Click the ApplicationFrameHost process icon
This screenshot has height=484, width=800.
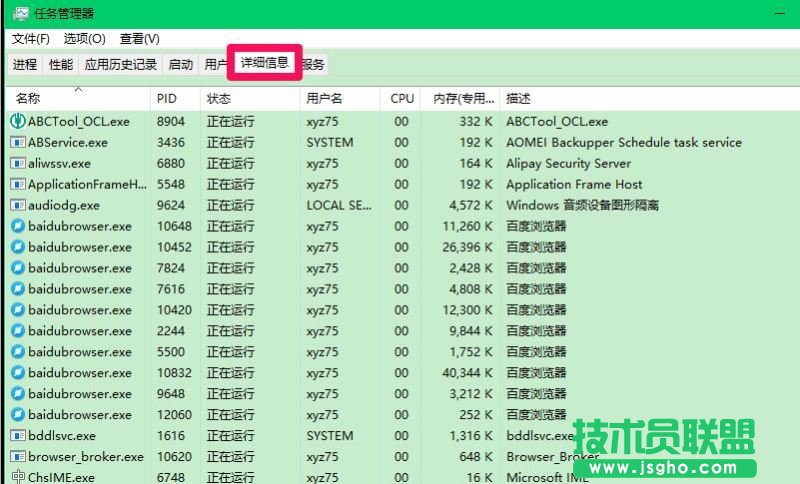point(18,184)
